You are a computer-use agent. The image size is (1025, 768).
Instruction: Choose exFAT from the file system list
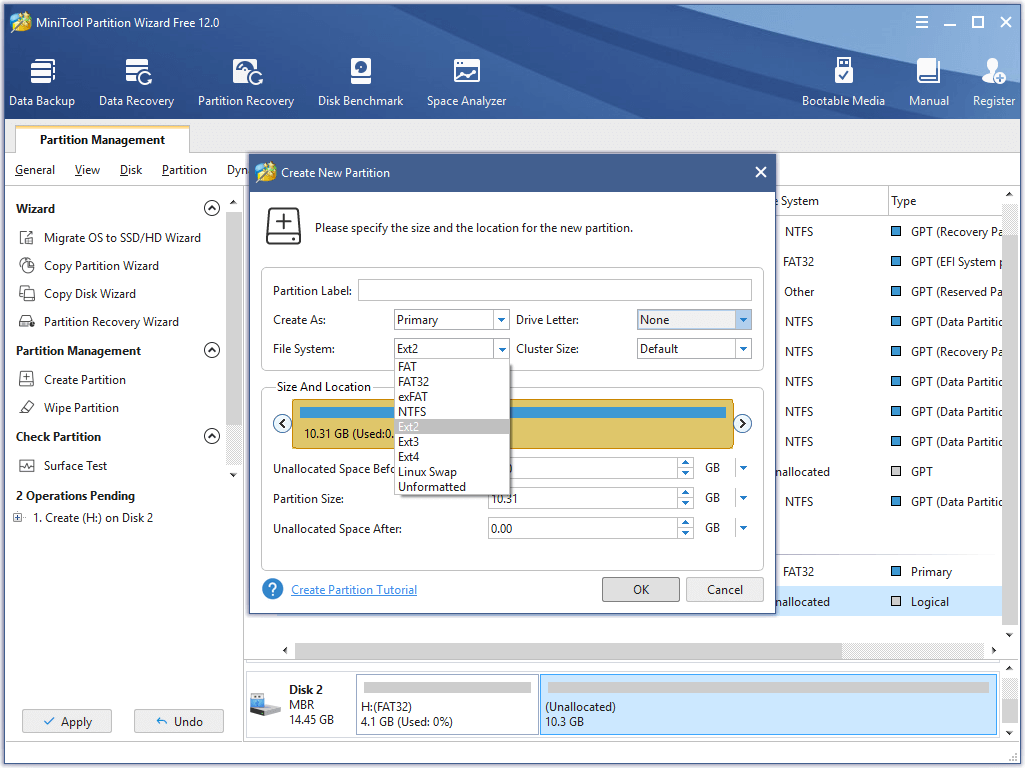click(452, 397)
